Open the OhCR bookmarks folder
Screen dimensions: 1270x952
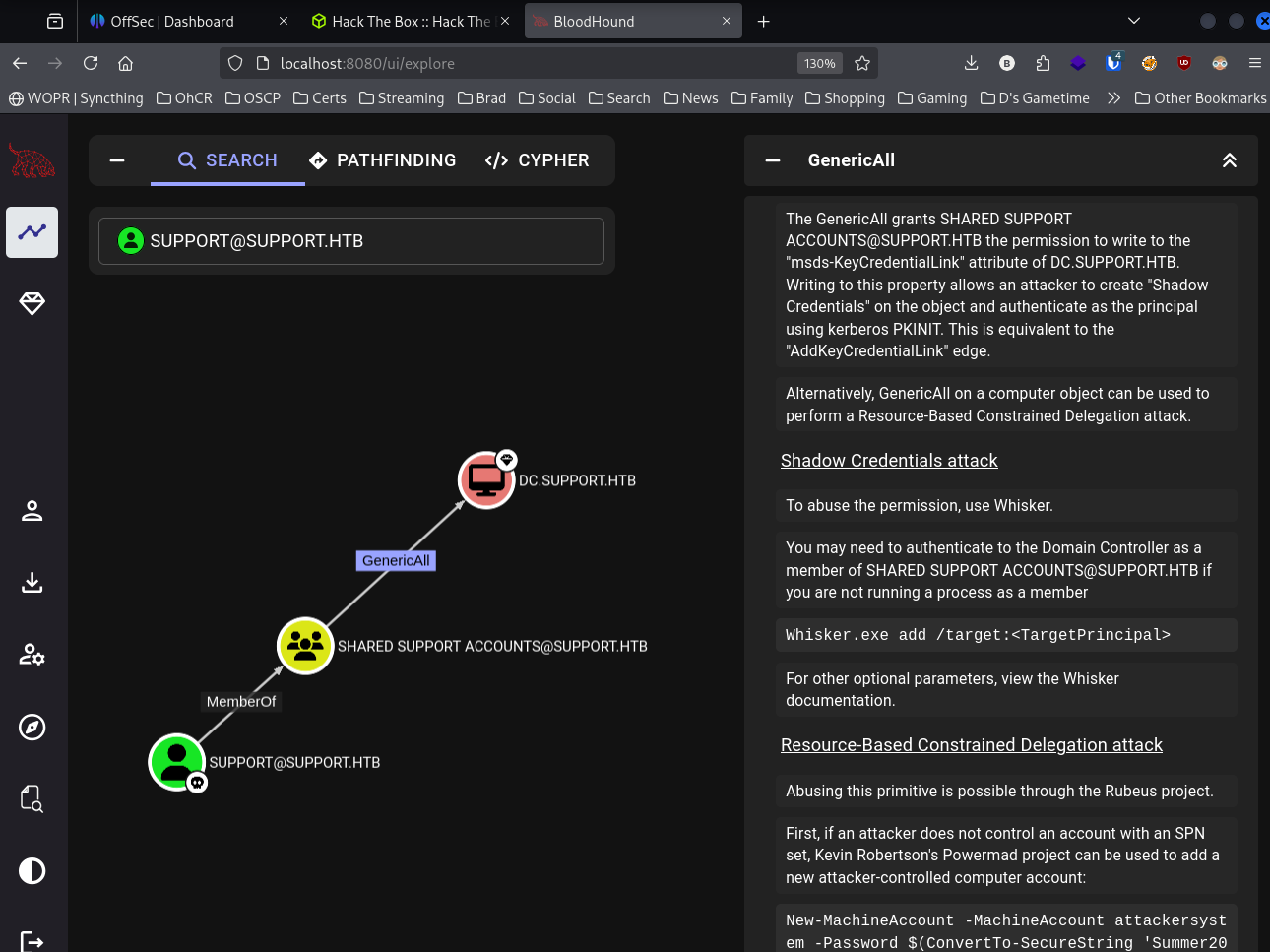pos(184,98)
